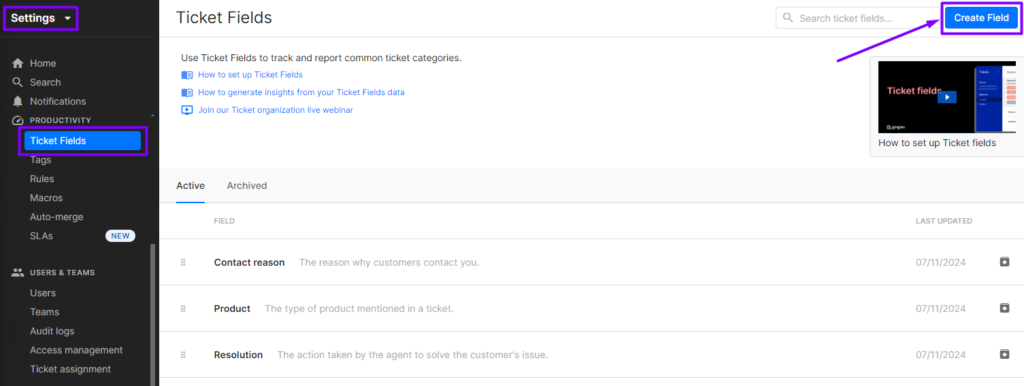Open Access management settings

[x=76, y=350]
